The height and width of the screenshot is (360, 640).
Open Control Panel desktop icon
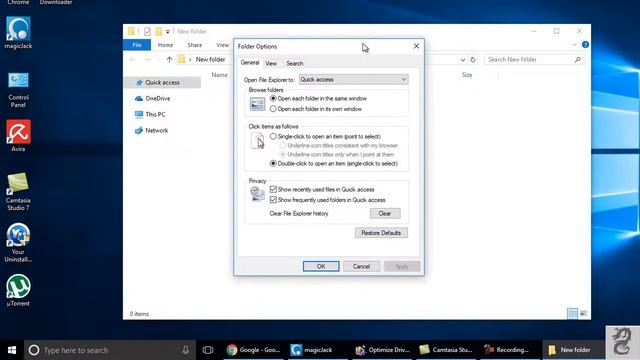click(x=18, y=90)
